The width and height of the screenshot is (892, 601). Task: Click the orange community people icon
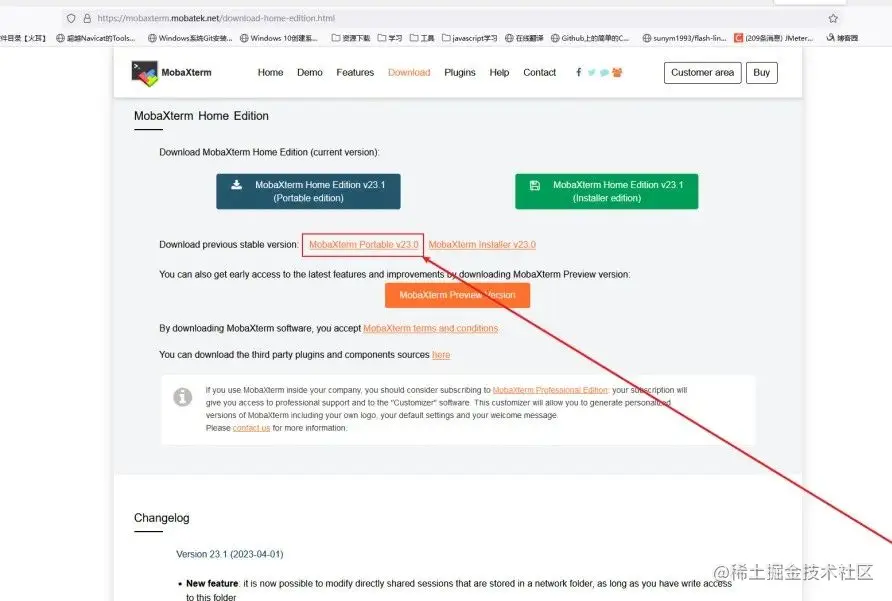[617, 72]
